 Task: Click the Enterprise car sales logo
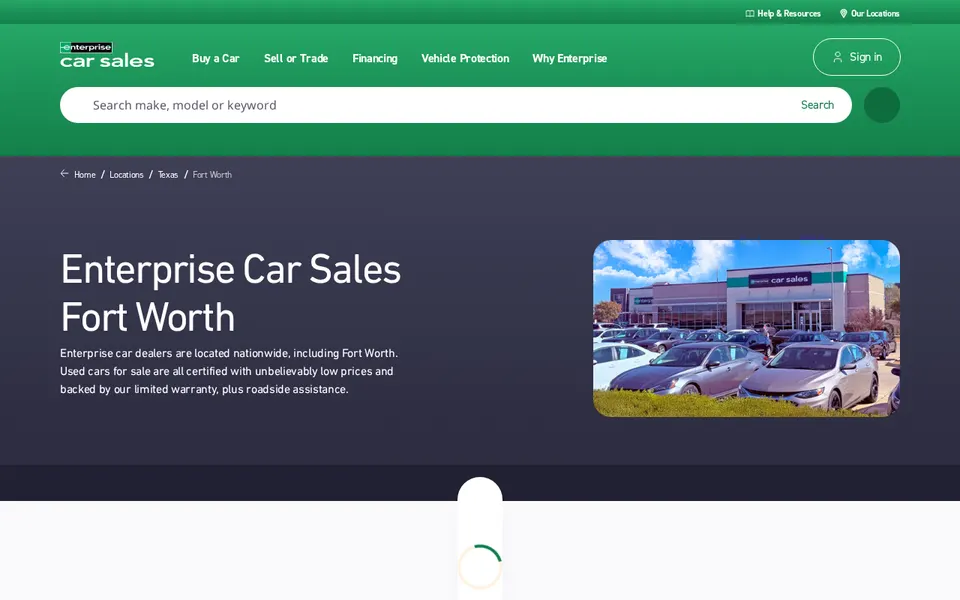coord(107,55)
